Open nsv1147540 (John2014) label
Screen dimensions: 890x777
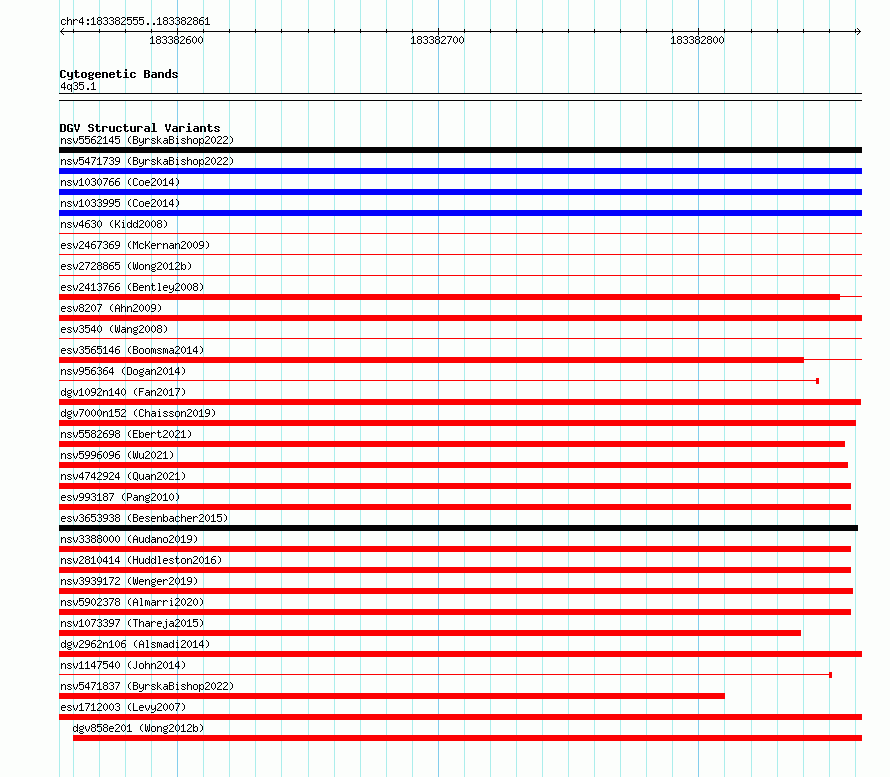[x=123, y=665]
